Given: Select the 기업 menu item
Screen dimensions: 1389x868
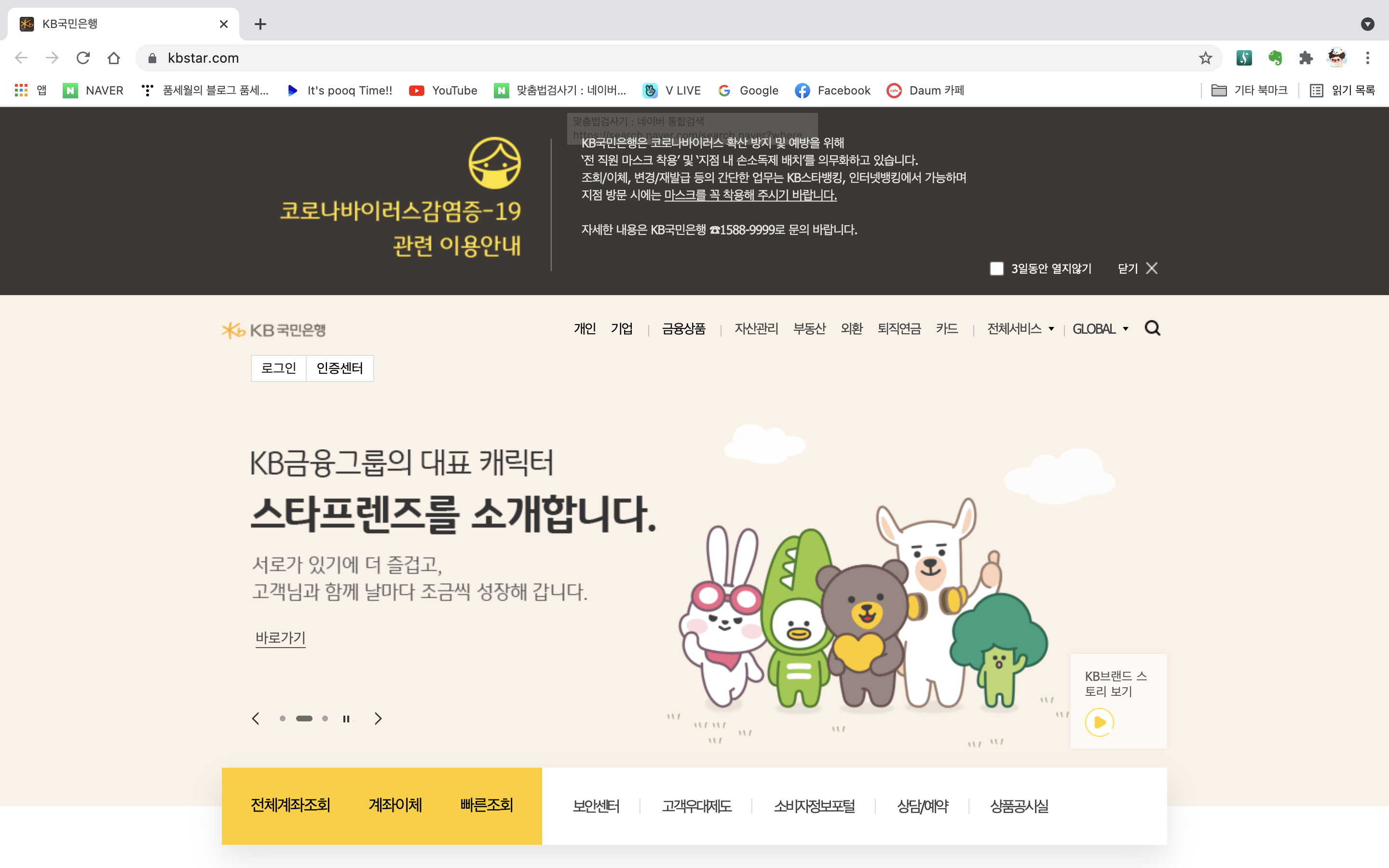Looking at the screenshot, I should 622,329.
